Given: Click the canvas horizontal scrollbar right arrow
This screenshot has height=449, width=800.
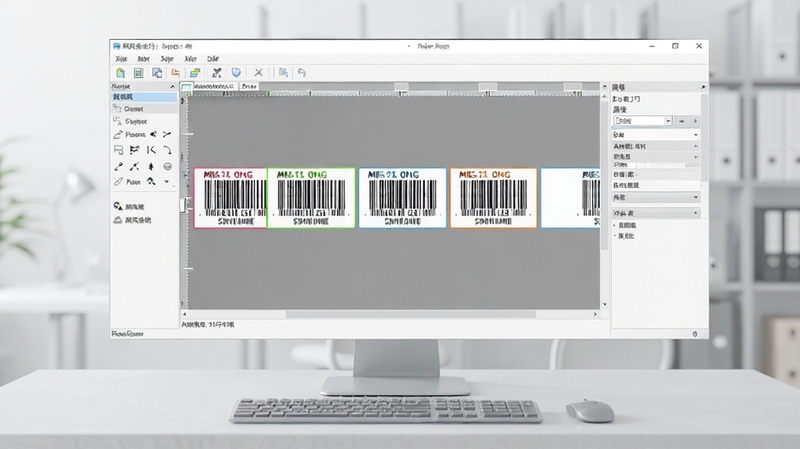Looking at the screenshot, I should (595, 314).
